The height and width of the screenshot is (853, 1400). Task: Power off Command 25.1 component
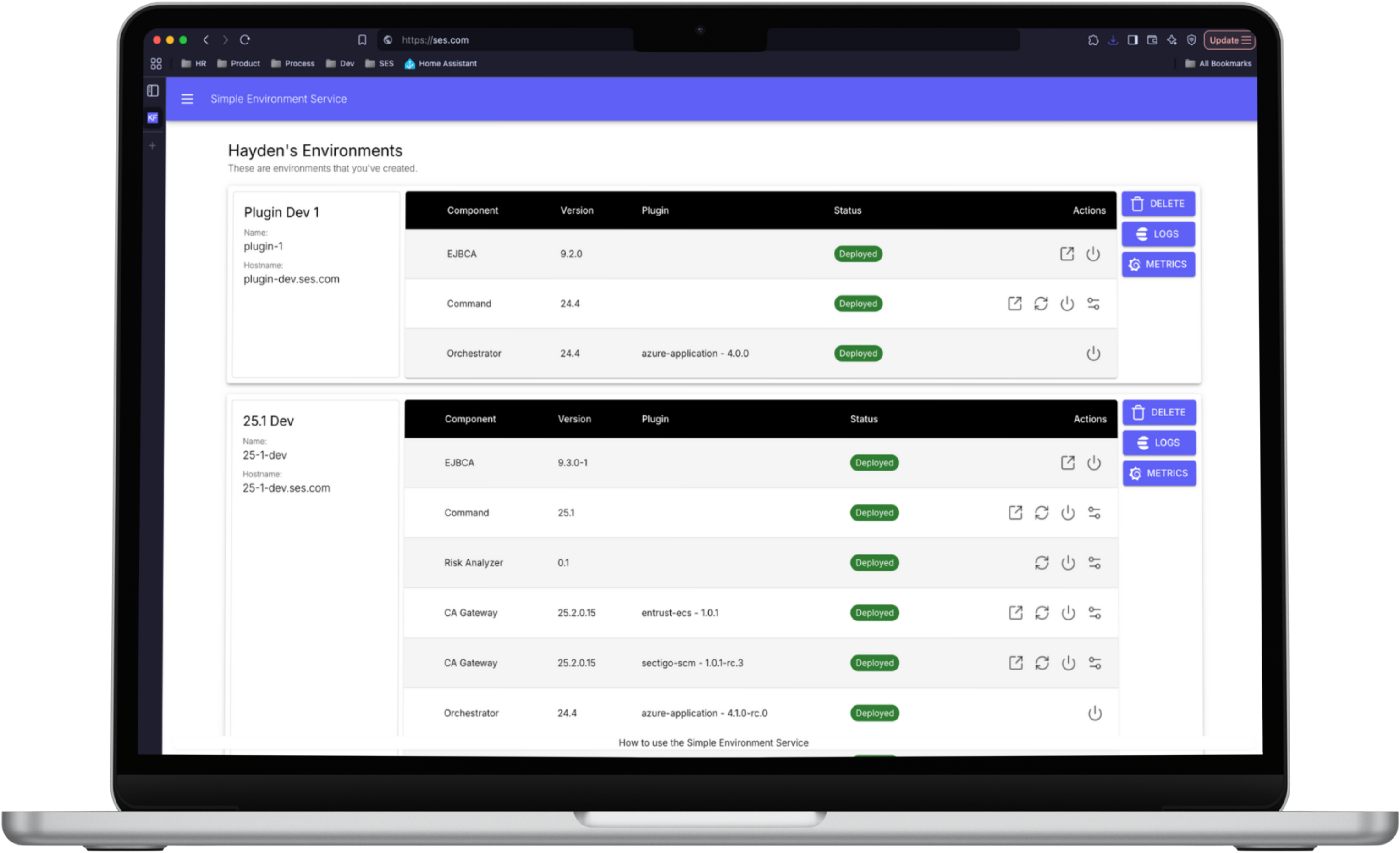click(1068, 513)
